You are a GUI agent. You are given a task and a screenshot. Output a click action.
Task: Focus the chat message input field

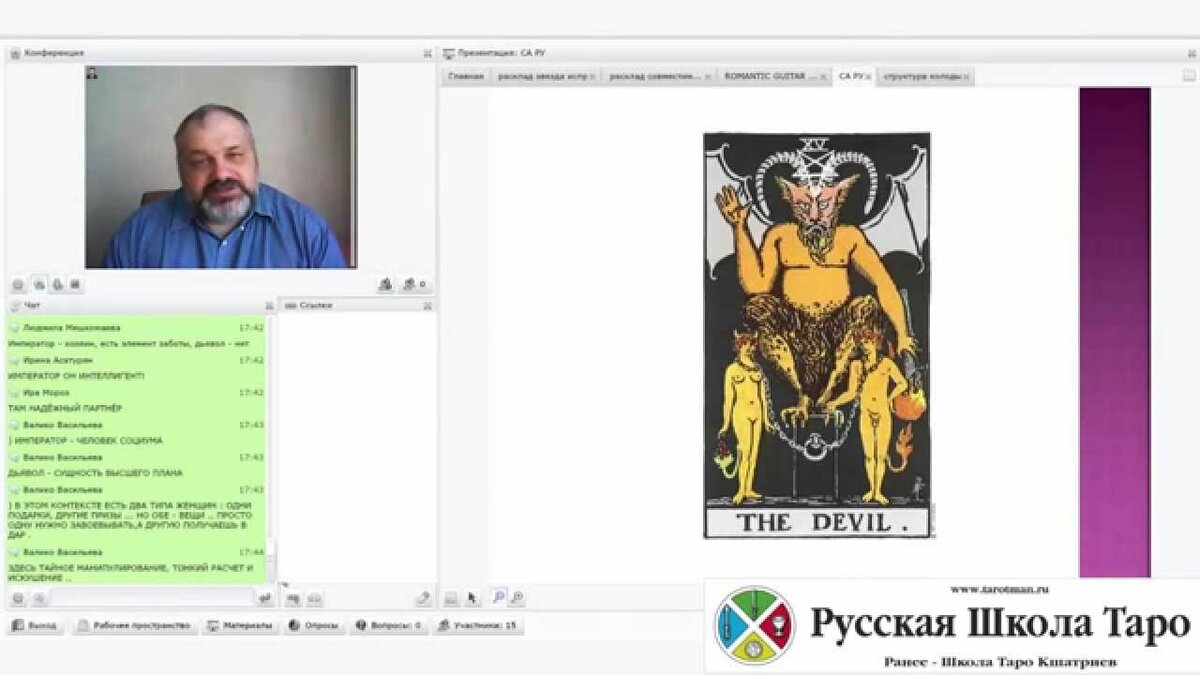152,598
